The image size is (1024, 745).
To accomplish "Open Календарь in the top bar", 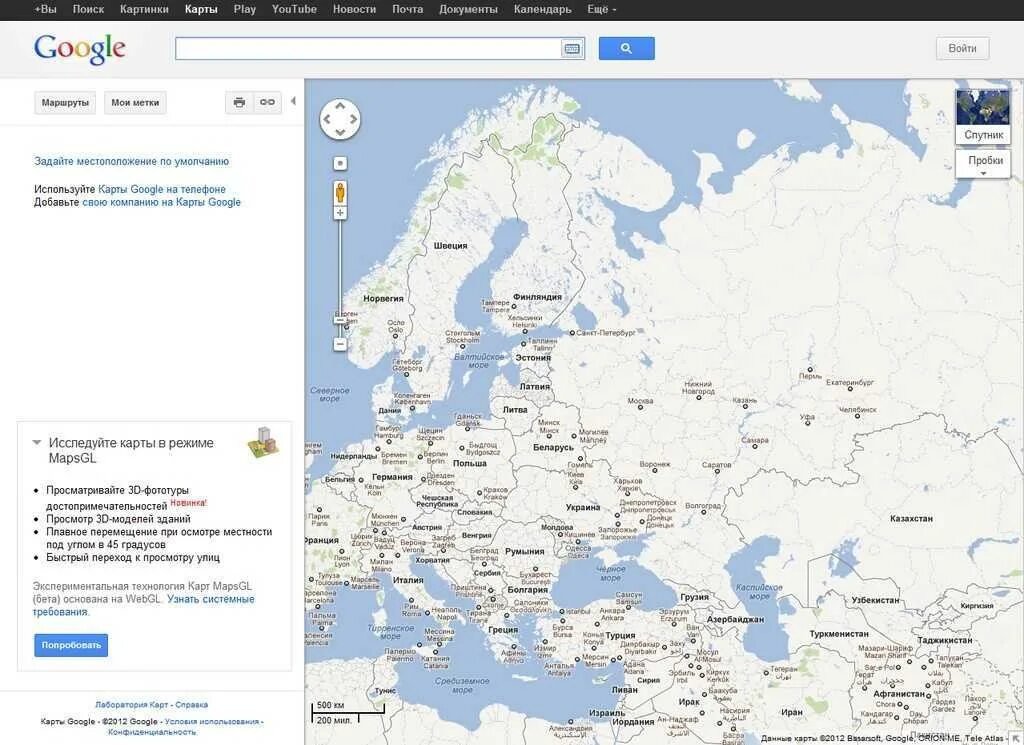I will tap(543, 9).
